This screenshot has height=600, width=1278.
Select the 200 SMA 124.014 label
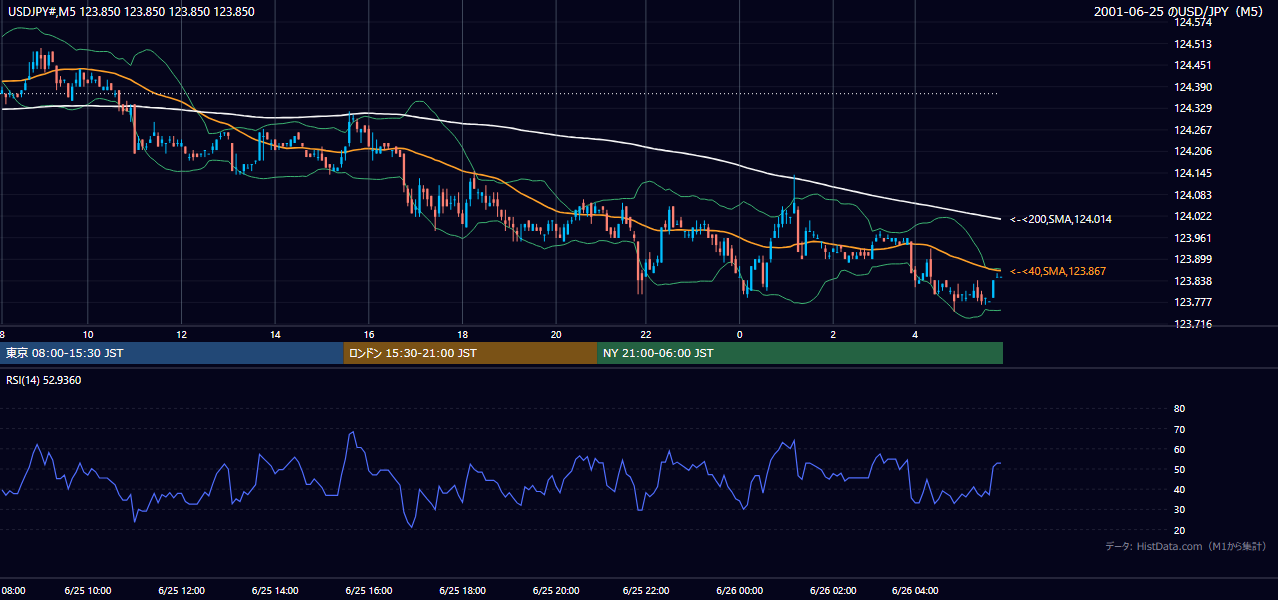pos(1061,218)
